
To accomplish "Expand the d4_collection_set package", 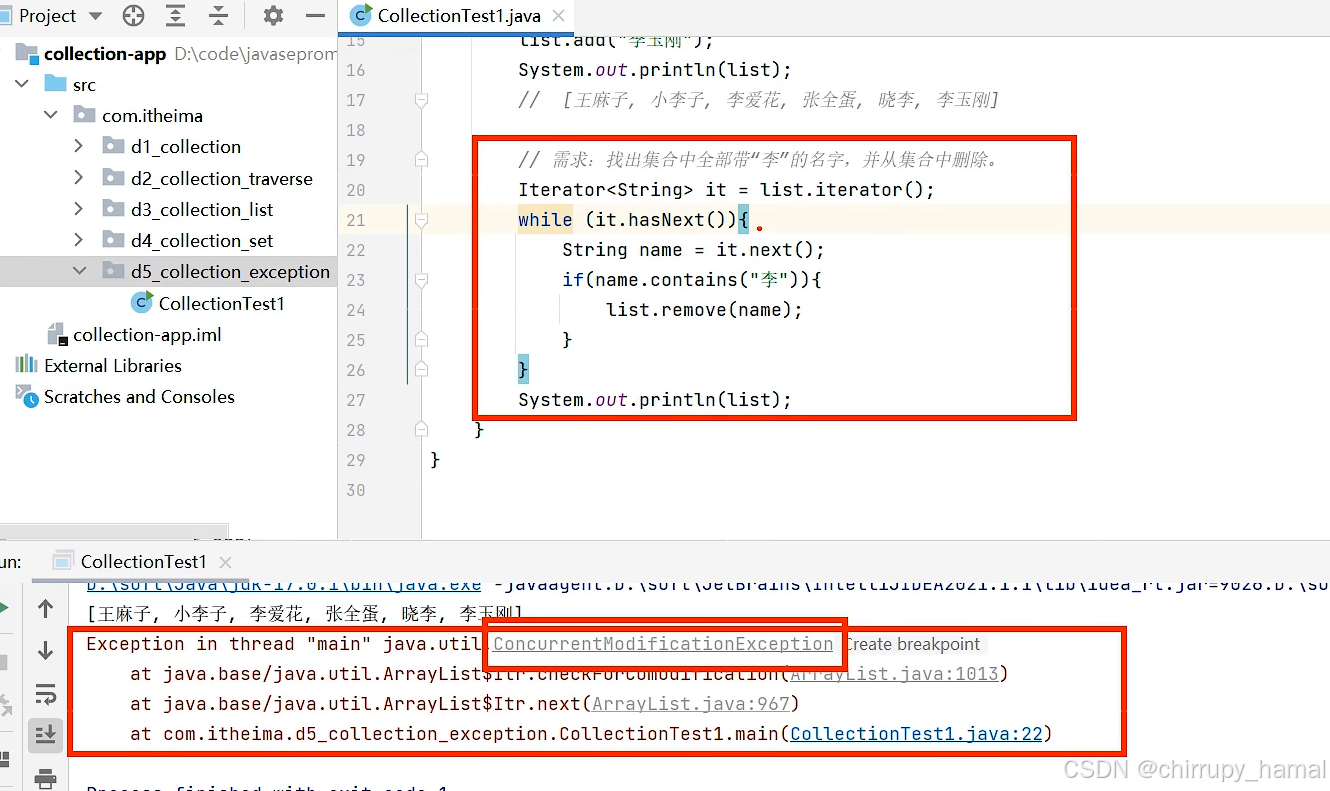I will pos(79,241).
